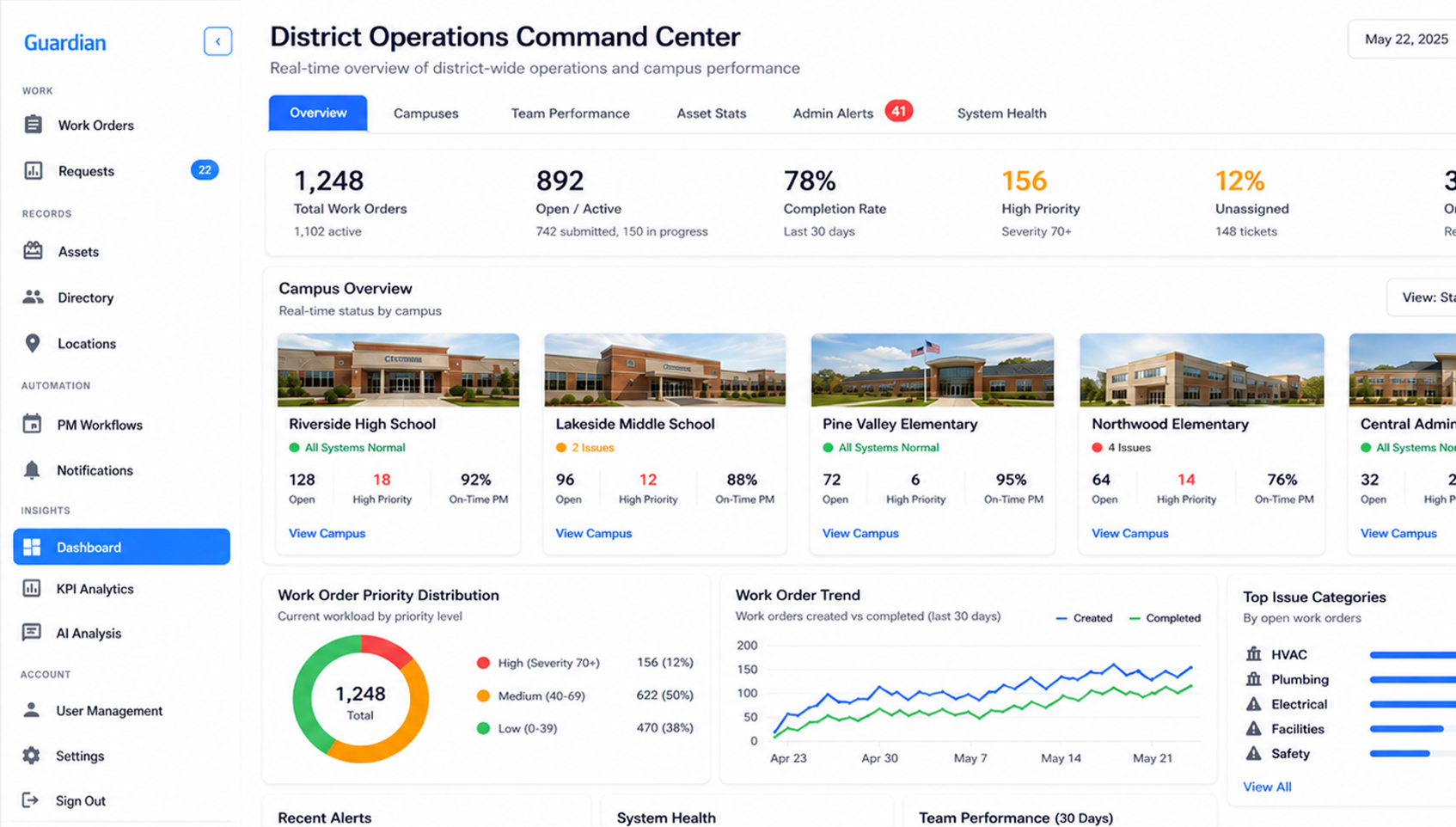This screenshot has height=827, width=1456.
Task: Switch to the System Health tab
Action: [1001, 113]
